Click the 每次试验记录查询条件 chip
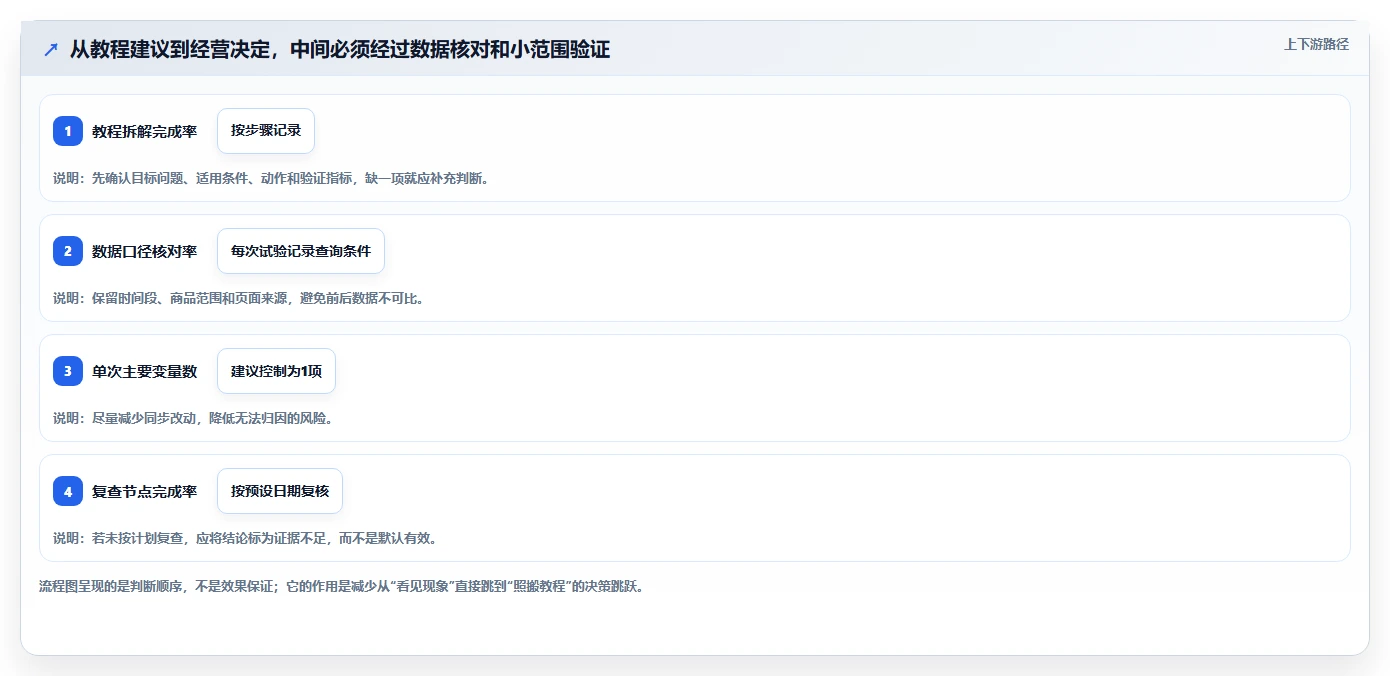The image size is (1390, 676). pyautogui.click(x=301, y=251)
